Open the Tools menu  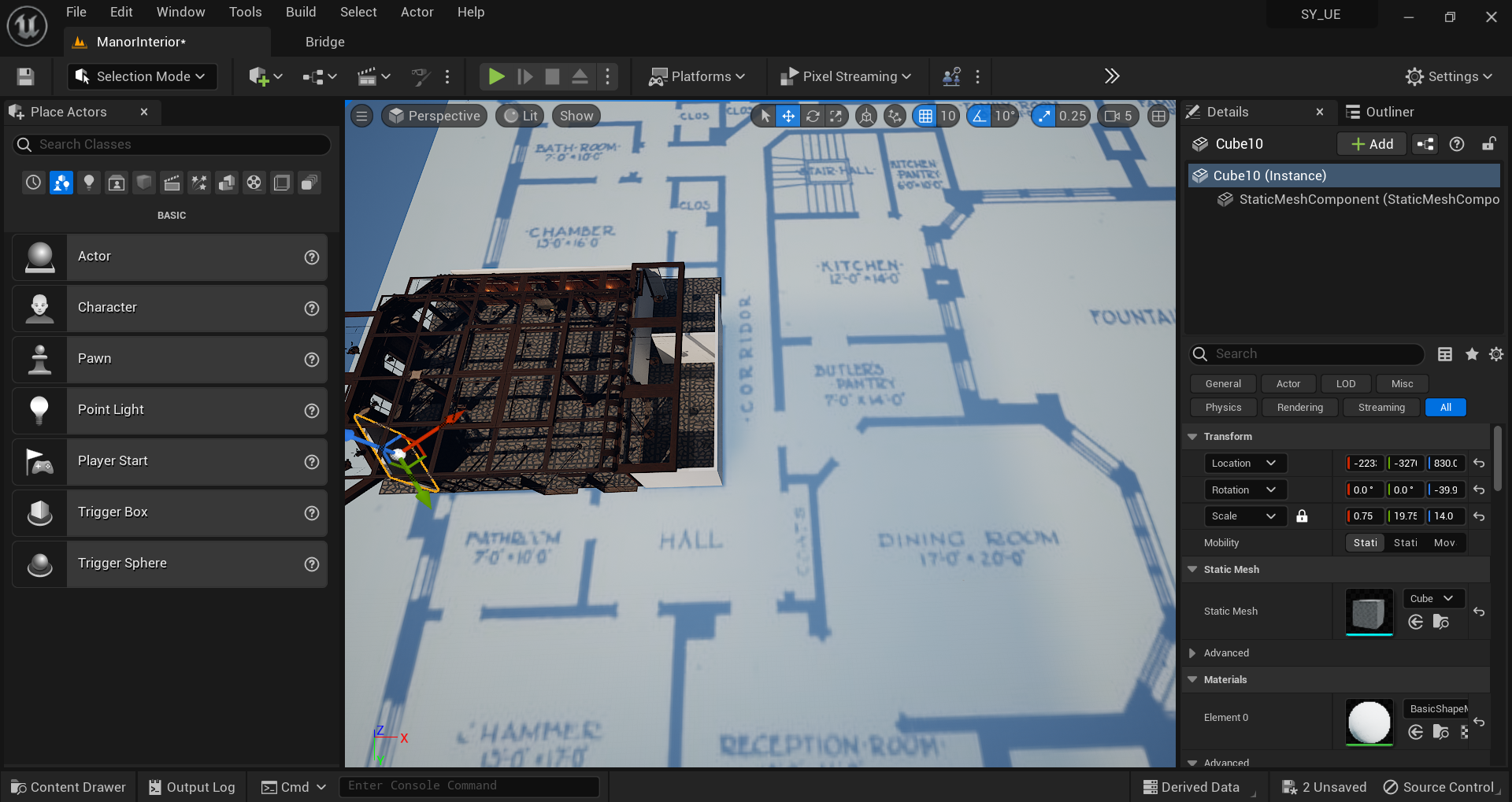(x=246, y=12)
